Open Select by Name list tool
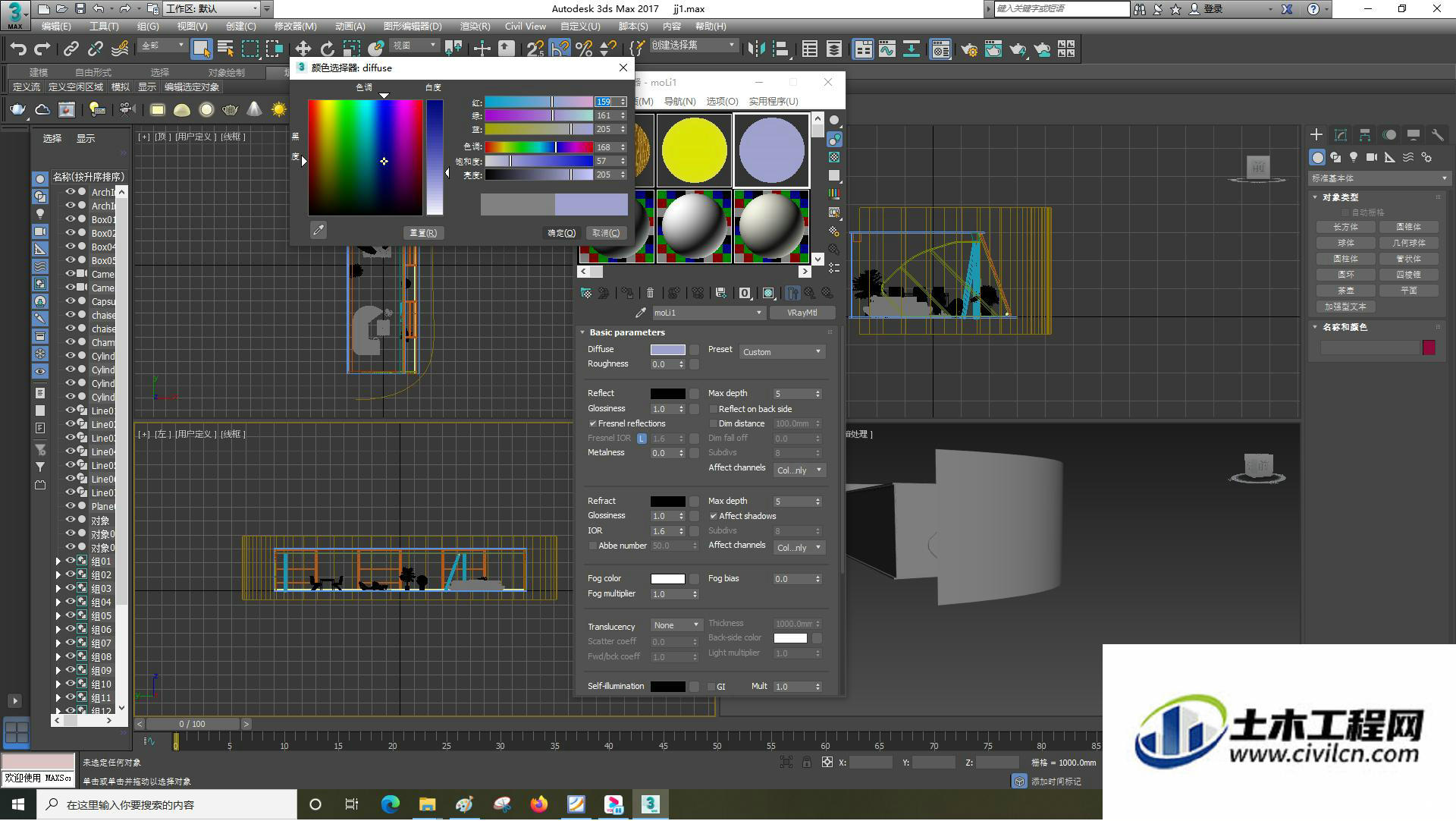 225,49
